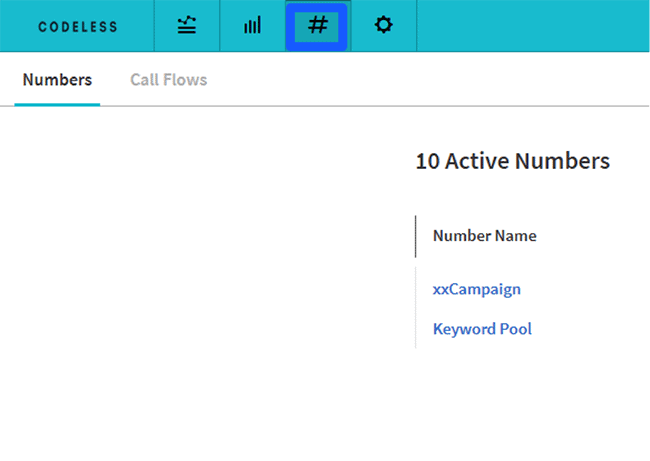
Task: Select the active Numbers sub-navigation label
Action: point(57,80)
